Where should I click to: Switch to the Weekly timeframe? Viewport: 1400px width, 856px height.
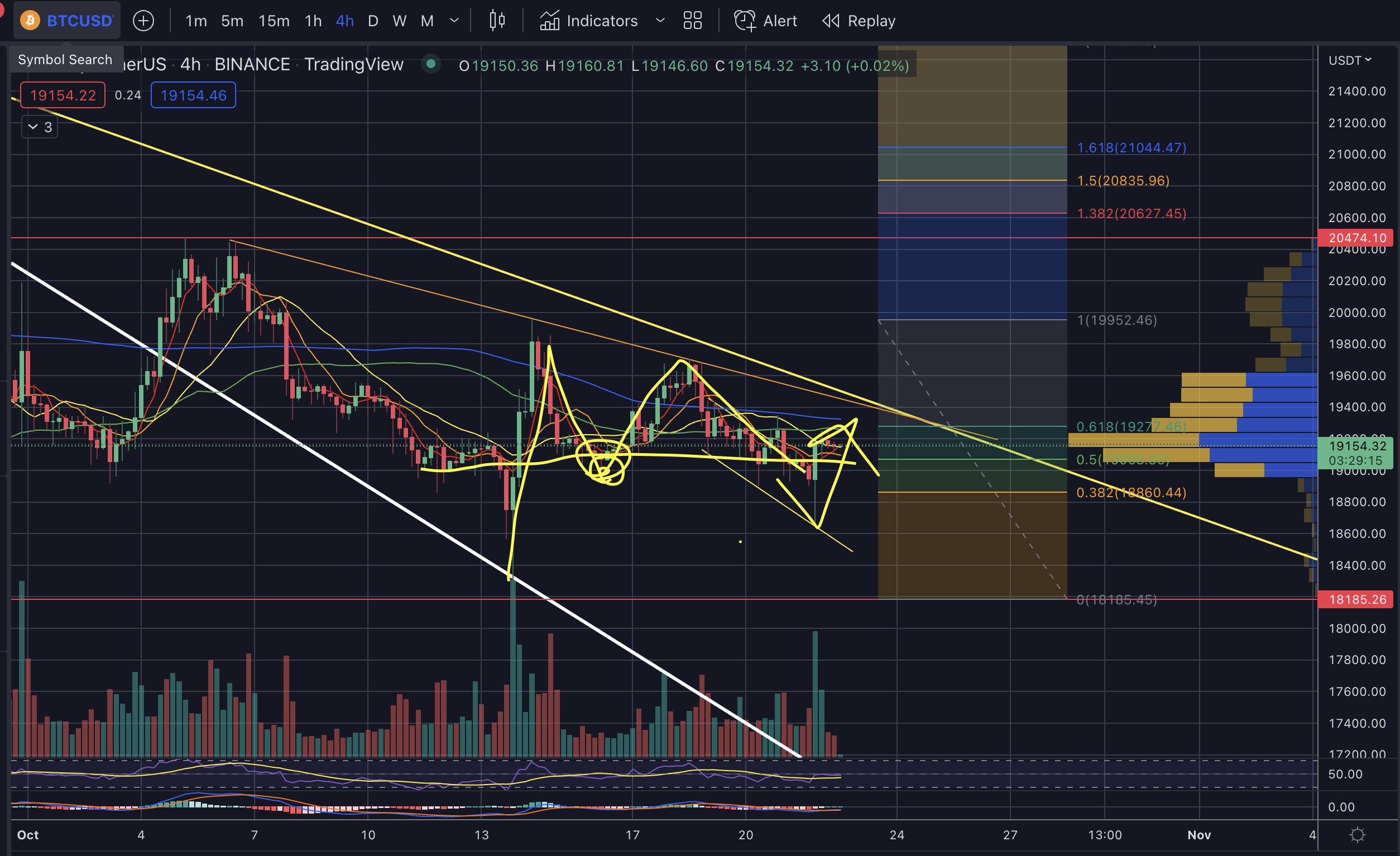400,21
